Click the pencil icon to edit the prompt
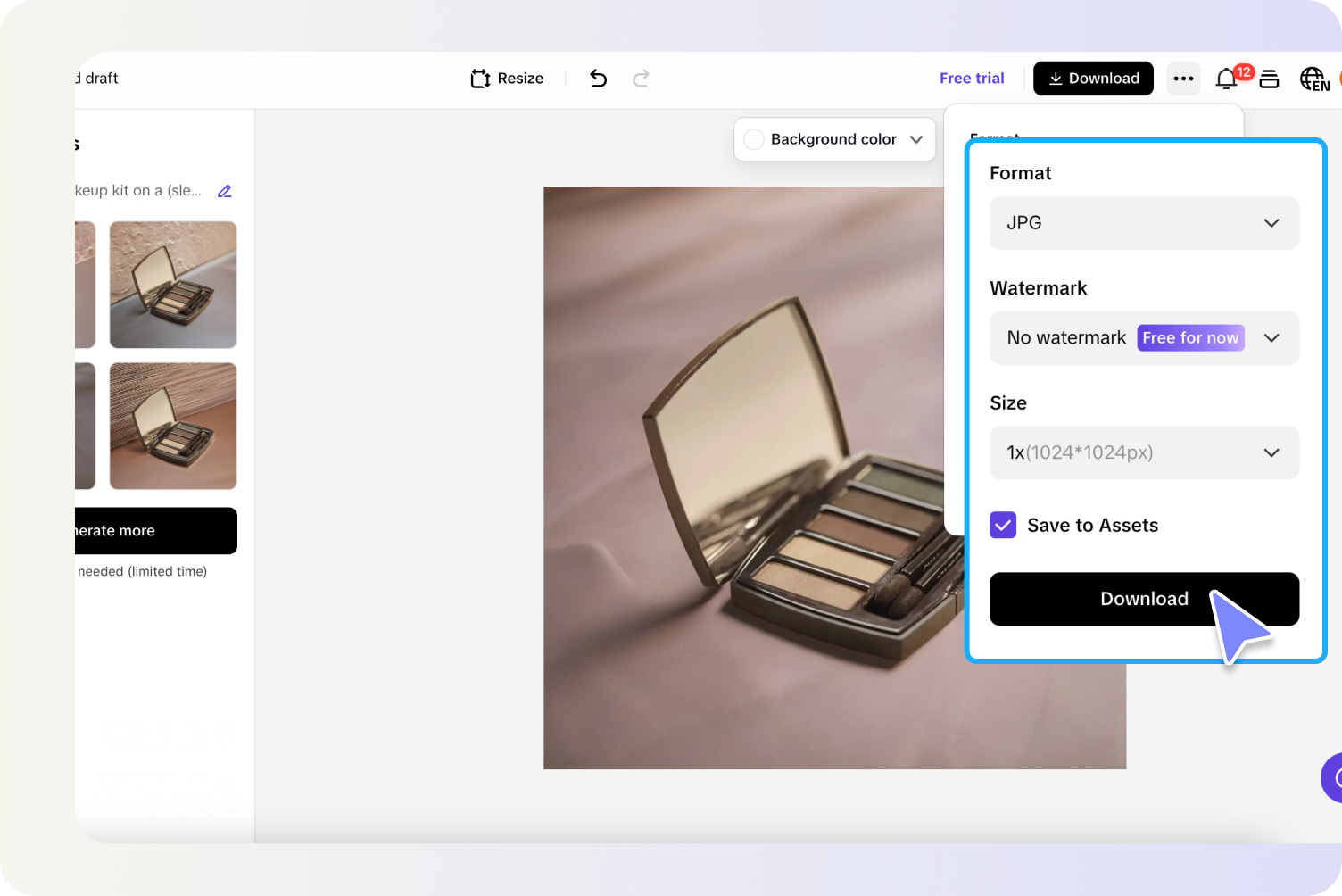The width and height of the screenshot is (1342, 896). click(224, 190)
